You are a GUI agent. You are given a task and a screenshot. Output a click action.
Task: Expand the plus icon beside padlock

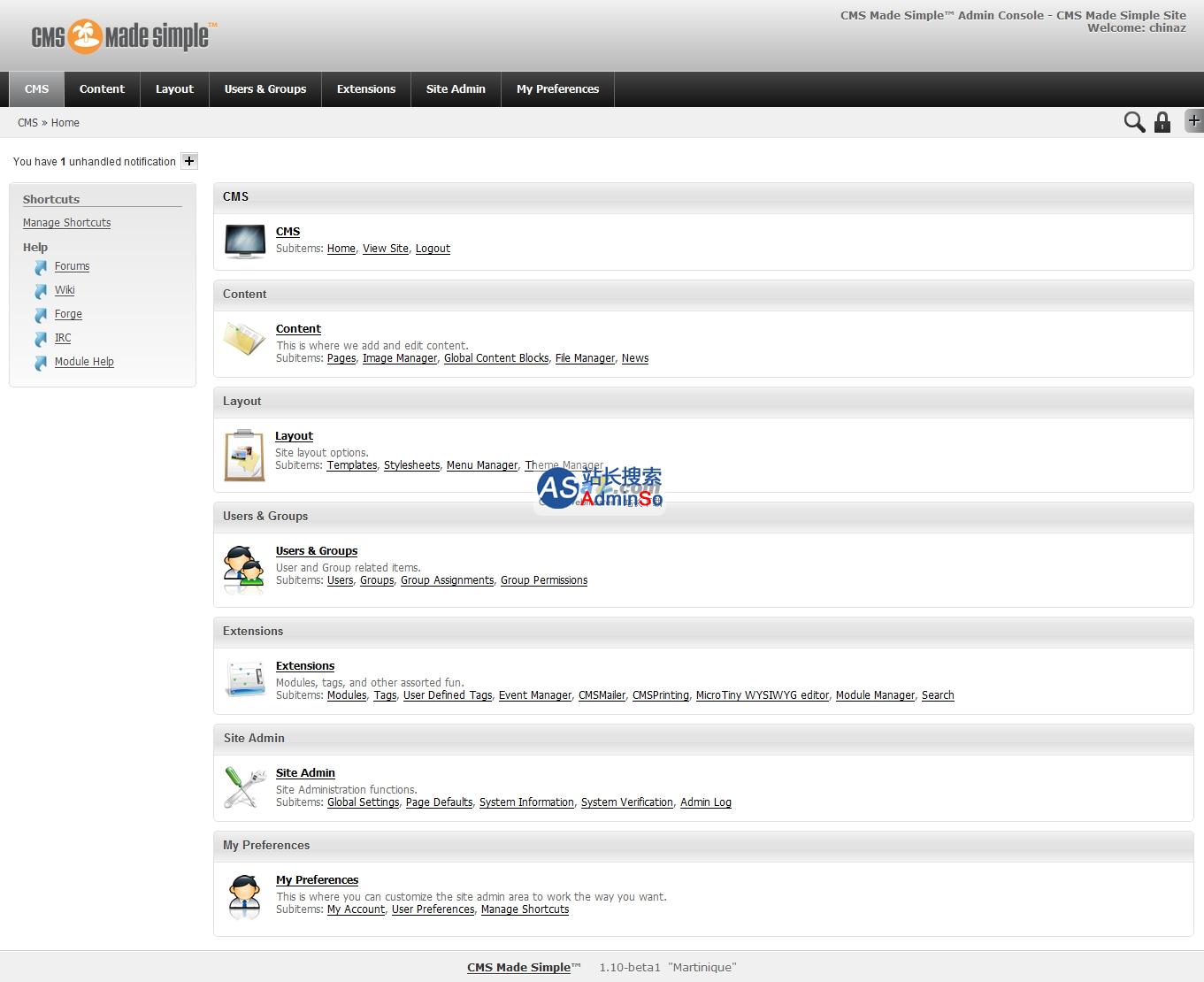click(1194, 120)
